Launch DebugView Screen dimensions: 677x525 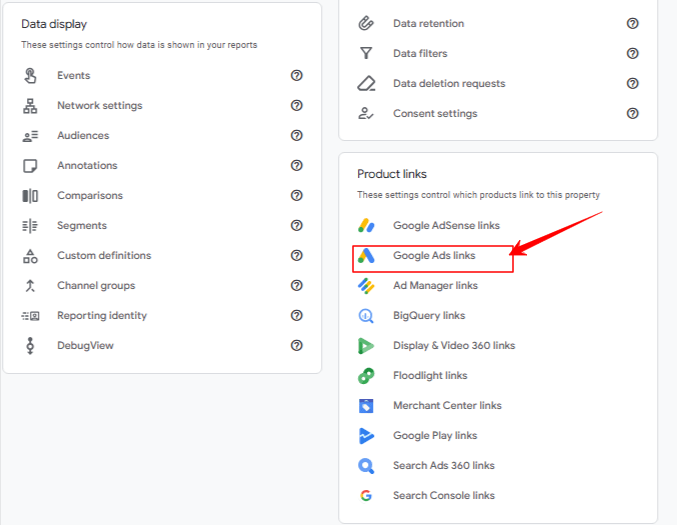point(85,346)
